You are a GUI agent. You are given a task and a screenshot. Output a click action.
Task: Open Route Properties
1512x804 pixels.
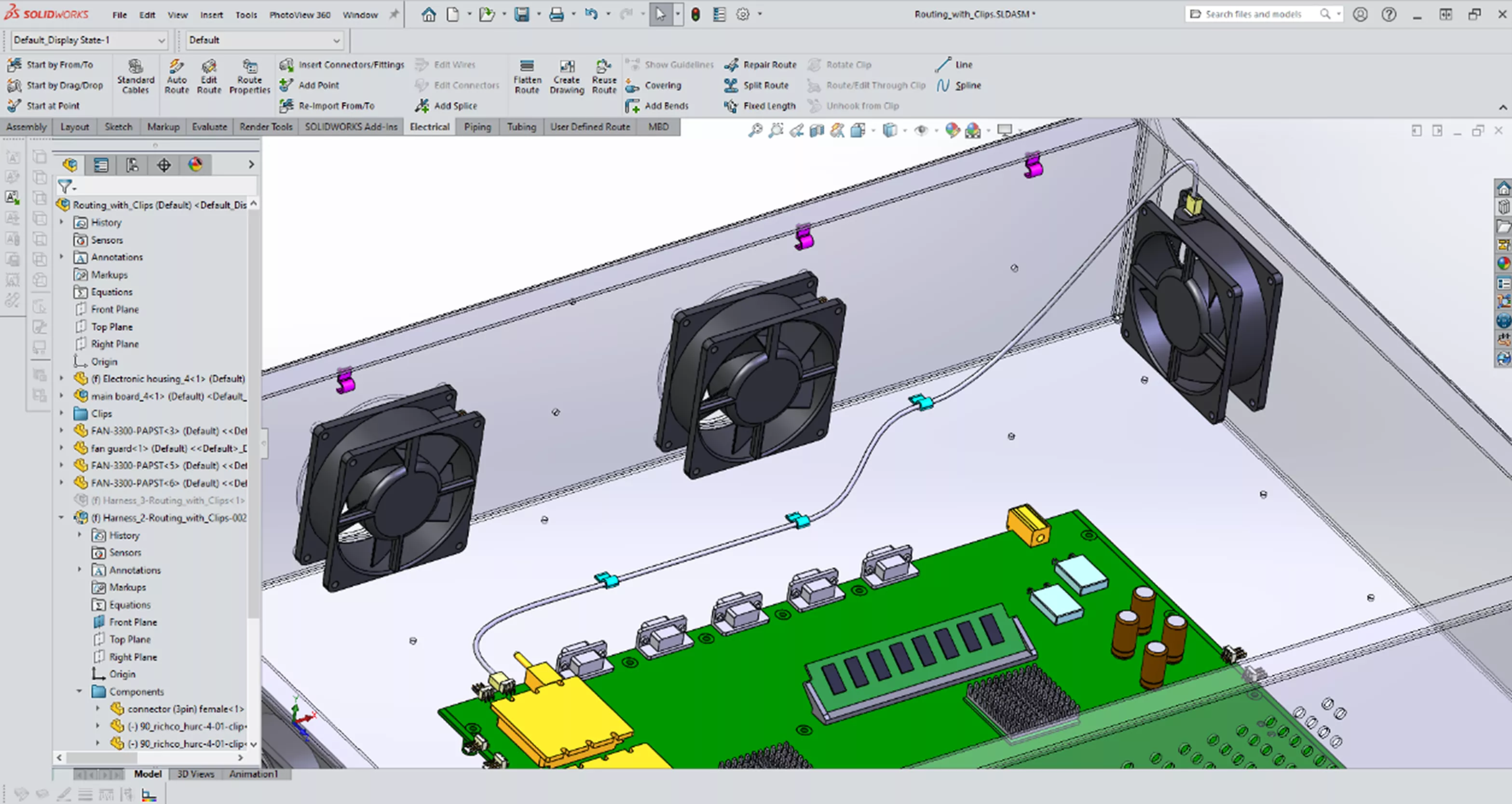pos(249,76)
